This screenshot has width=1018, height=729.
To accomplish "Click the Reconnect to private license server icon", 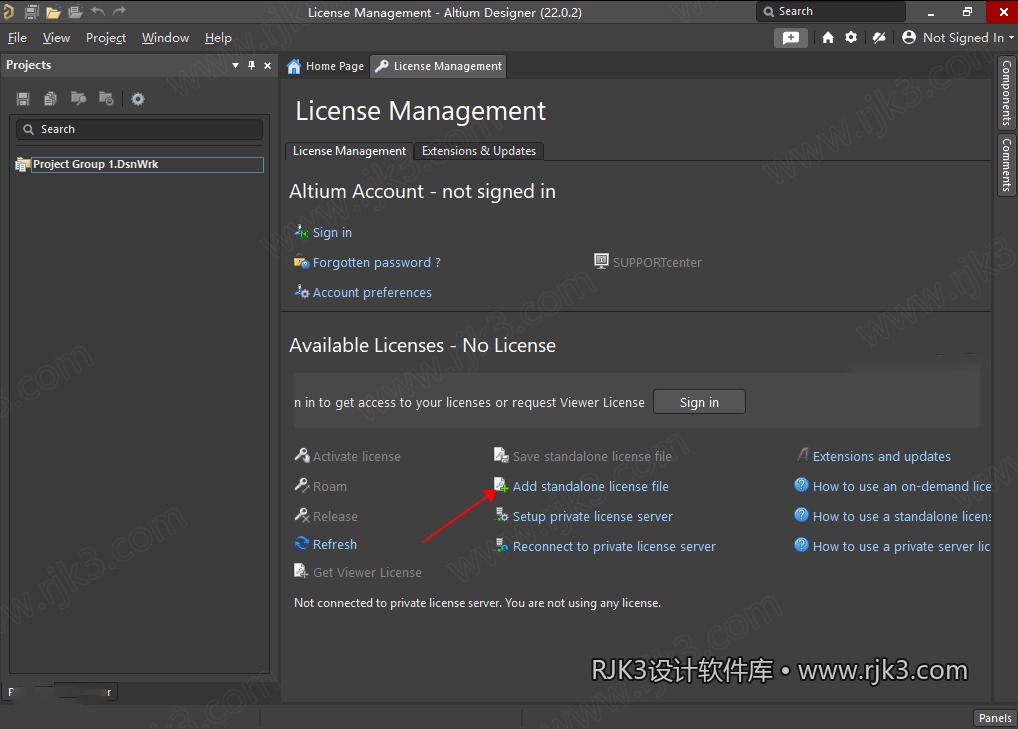I will coord(502,545).
